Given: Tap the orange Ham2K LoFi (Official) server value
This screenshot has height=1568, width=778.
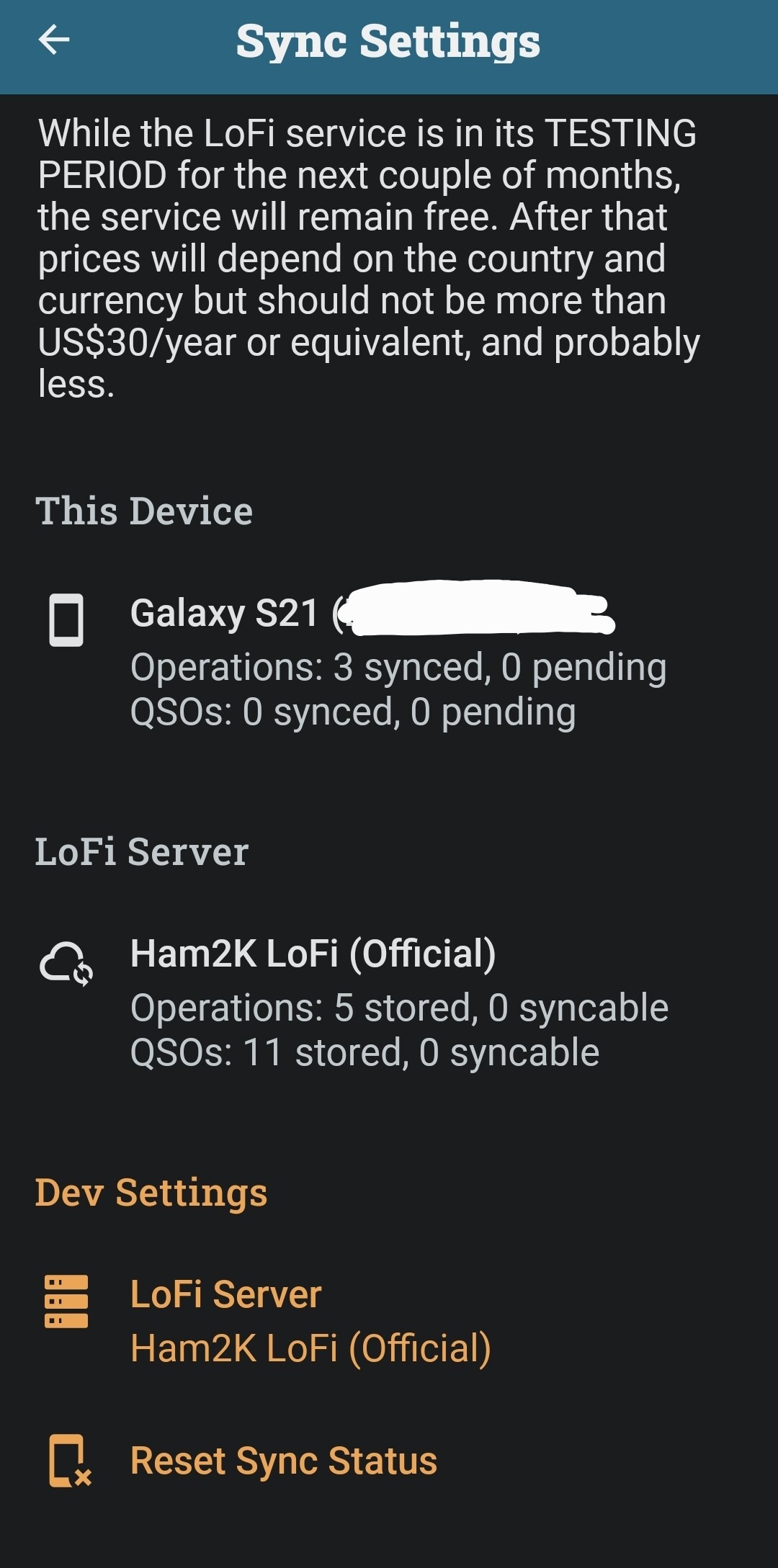Looking at the screenshot, I should click(x=310, y=1348).
